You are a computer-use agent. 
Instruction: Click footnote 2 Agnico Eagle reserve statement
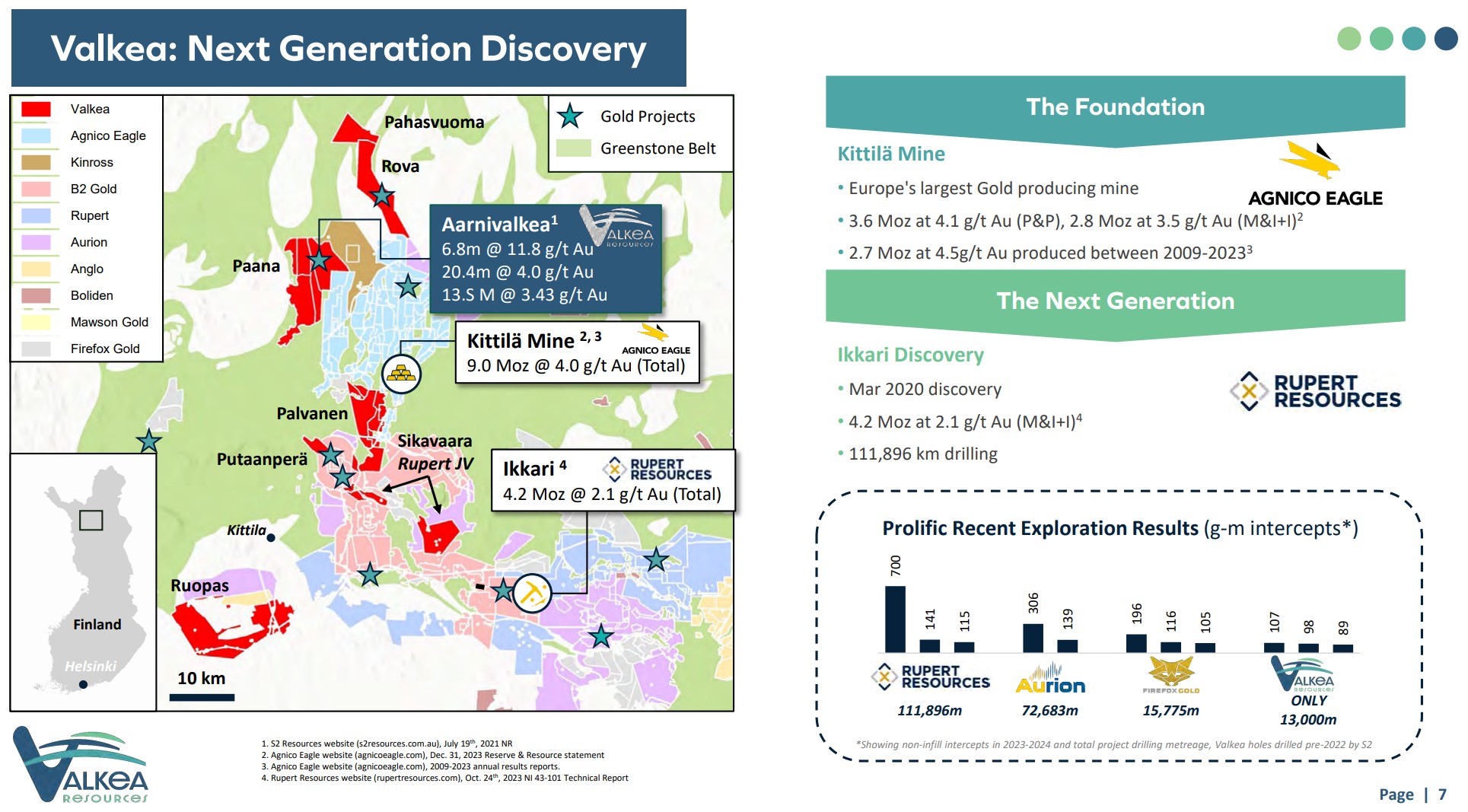click(x=432, y=755)
